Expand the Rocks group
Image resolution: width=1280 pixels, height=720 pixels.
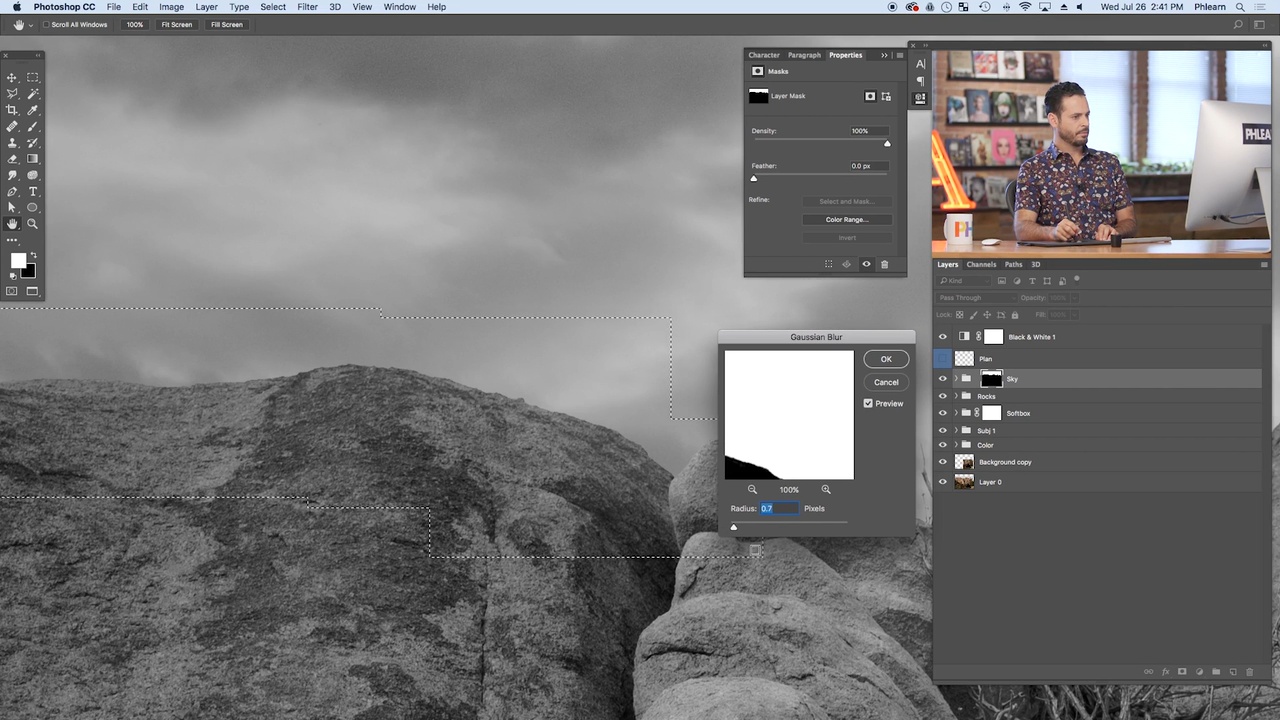(956, 396)
